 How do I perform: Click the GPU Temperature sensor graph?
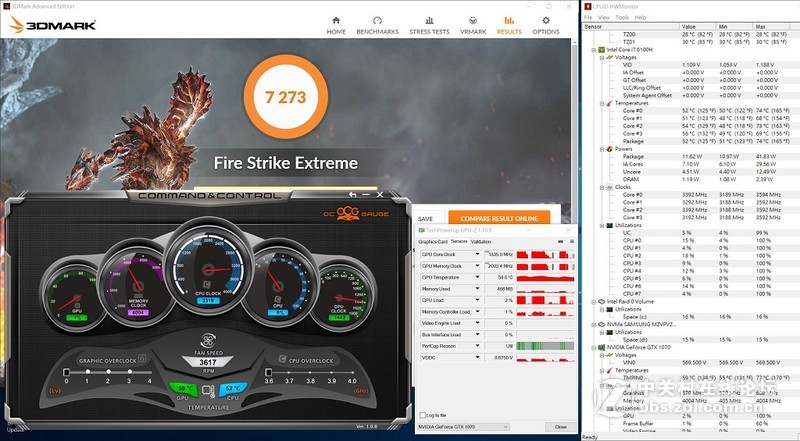[x=545, y=278]
